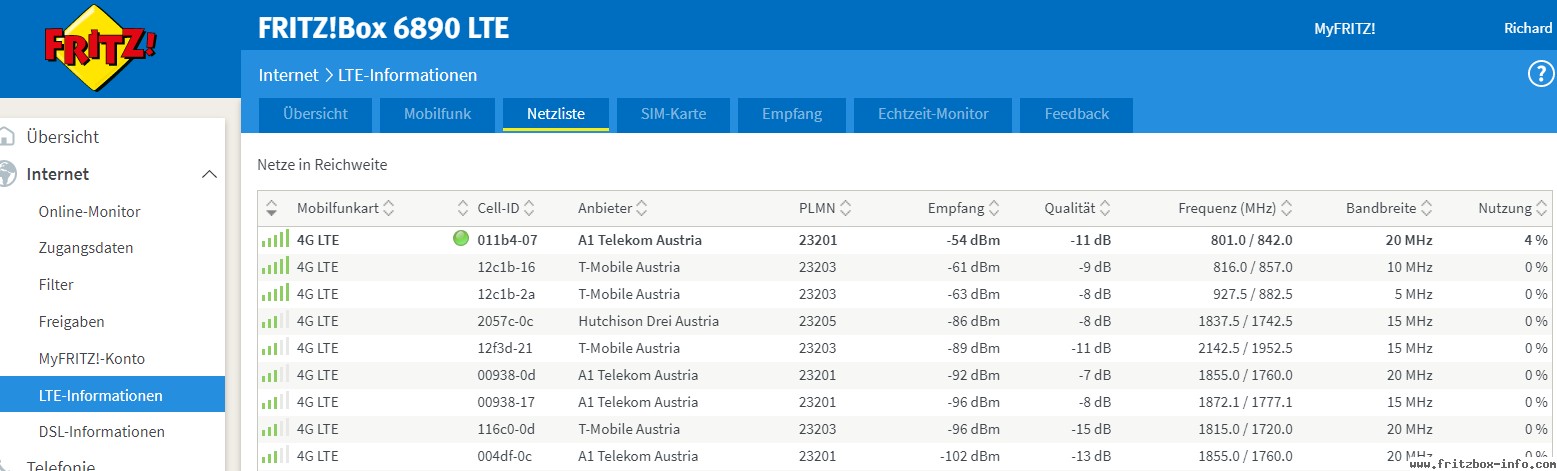Click cell ID 2057c-0c
The image size is (1557, 471).
[506, 321]
